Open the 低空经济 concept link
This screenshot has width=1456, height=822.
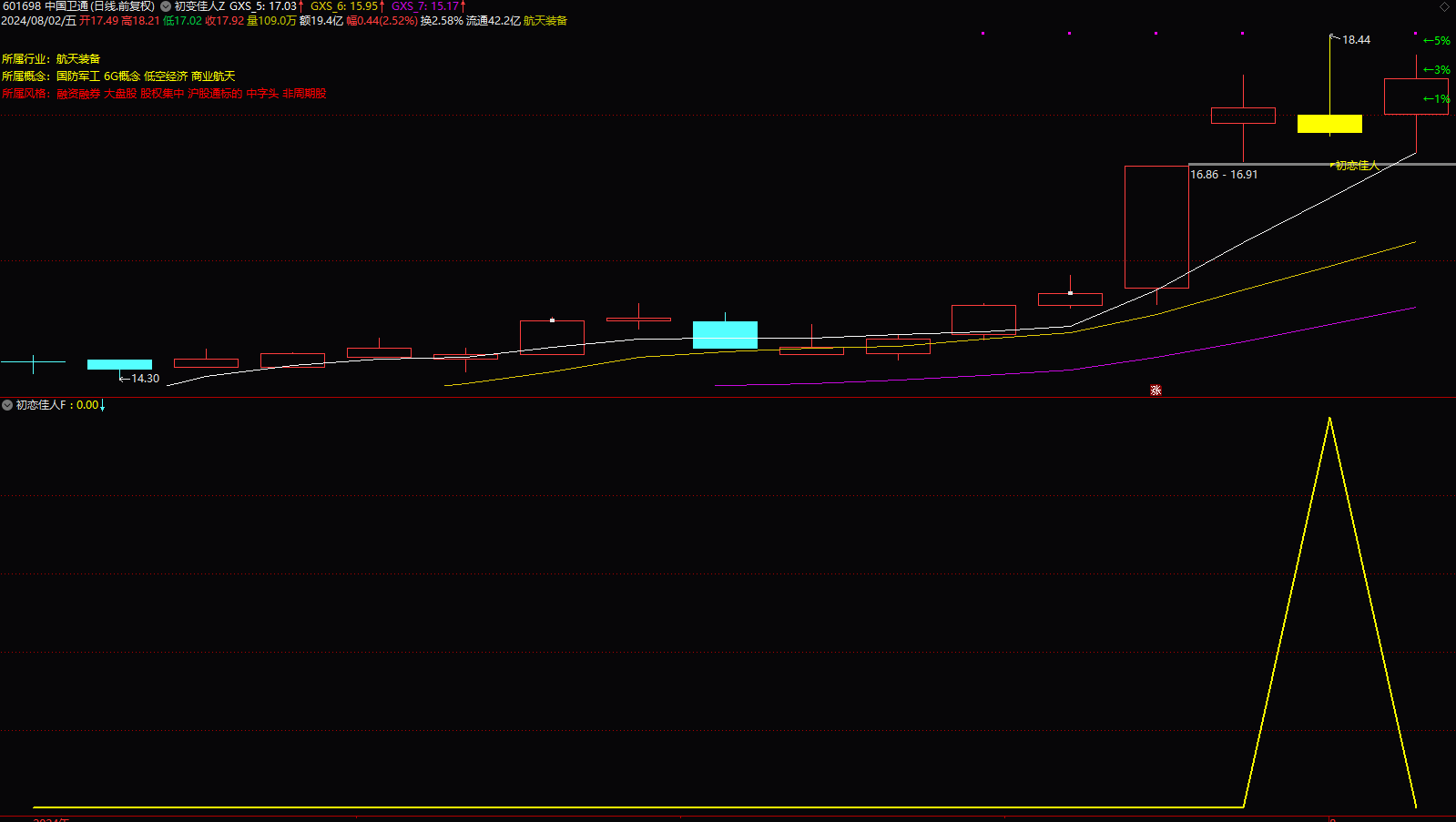(166, 76)
